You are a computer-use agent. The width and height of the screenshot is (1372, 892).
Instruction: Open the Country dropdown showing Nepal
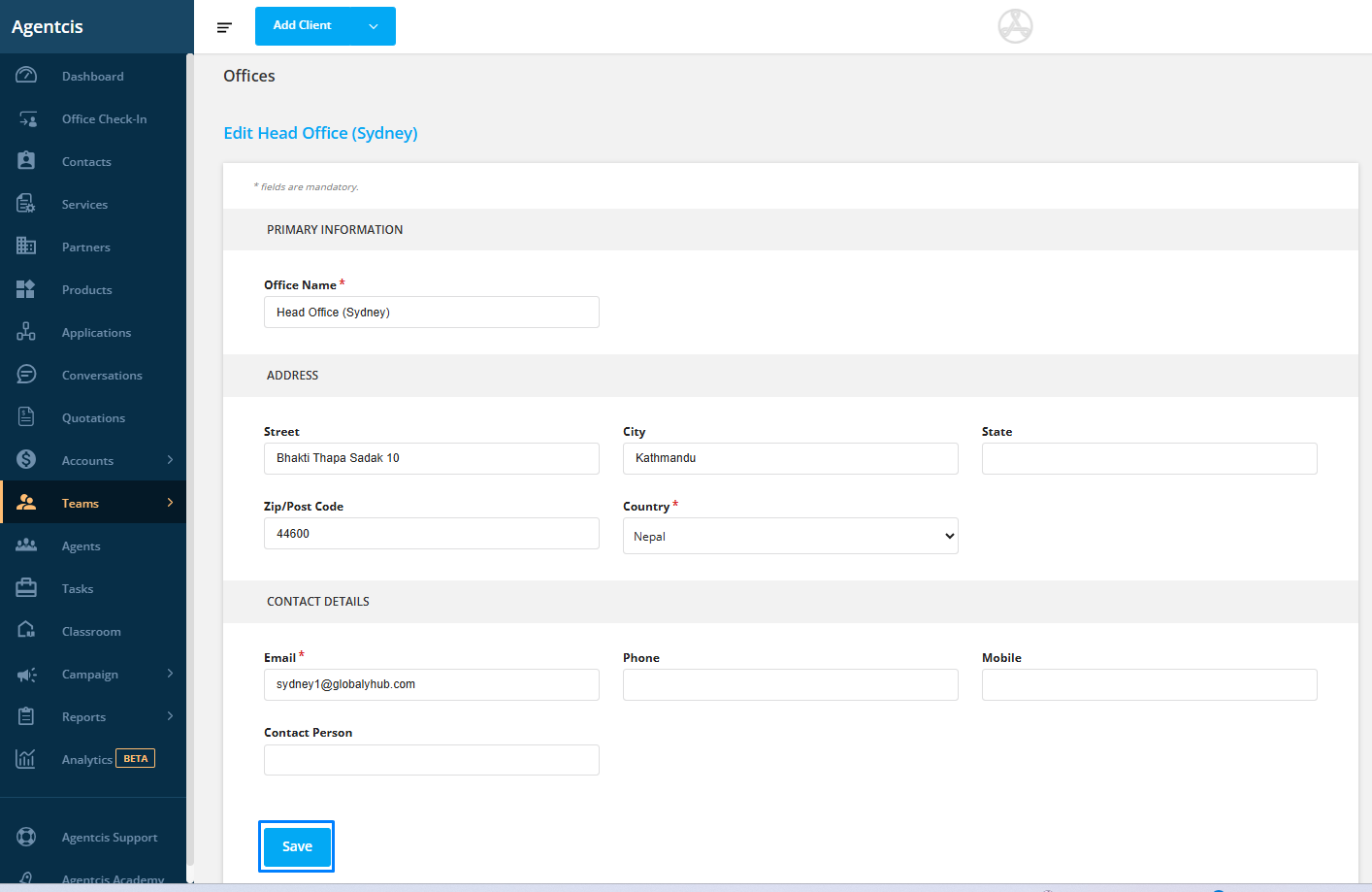790,536
